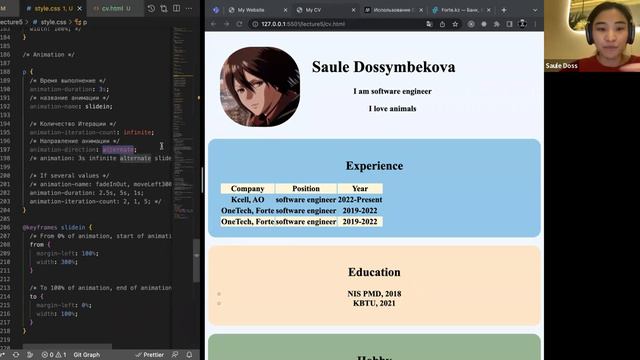Image resolution: width=640 pixels, height=360 pixels.
Task: Split the editor with the split icon
Action: point(176,8)
